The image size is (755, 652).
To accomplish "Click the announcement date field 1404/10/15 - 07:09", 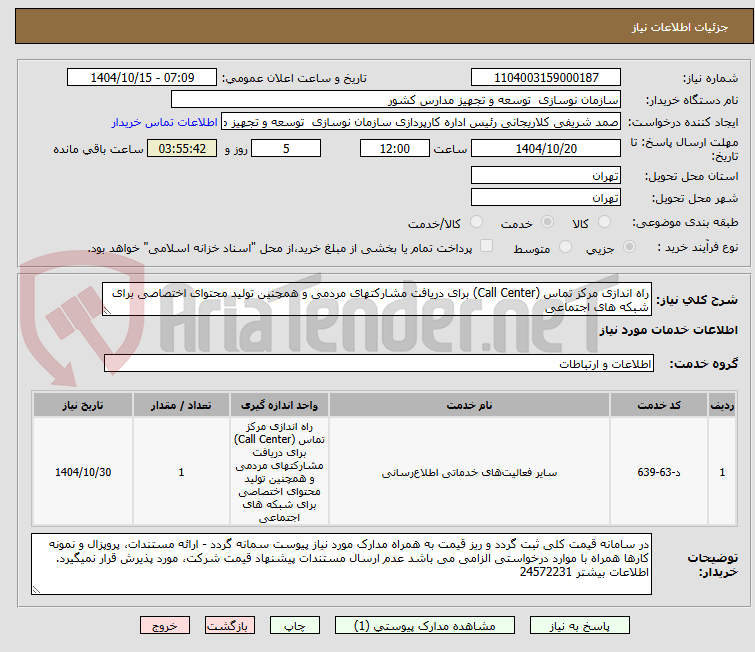I will (142, 77).
